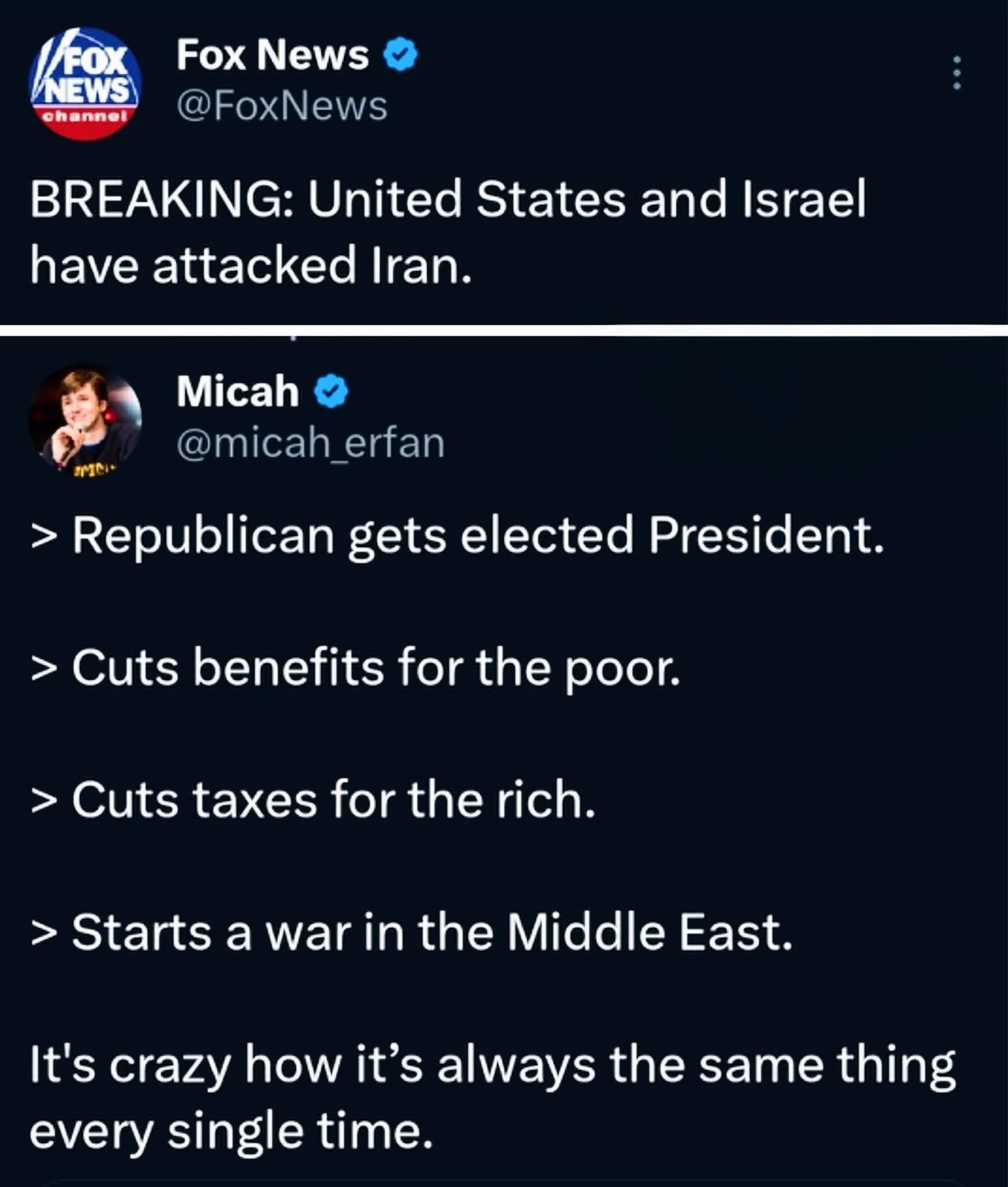Visit the @FoxNews handle link
This screenshot has height=1187, width=1008.
tap(281, 107)
